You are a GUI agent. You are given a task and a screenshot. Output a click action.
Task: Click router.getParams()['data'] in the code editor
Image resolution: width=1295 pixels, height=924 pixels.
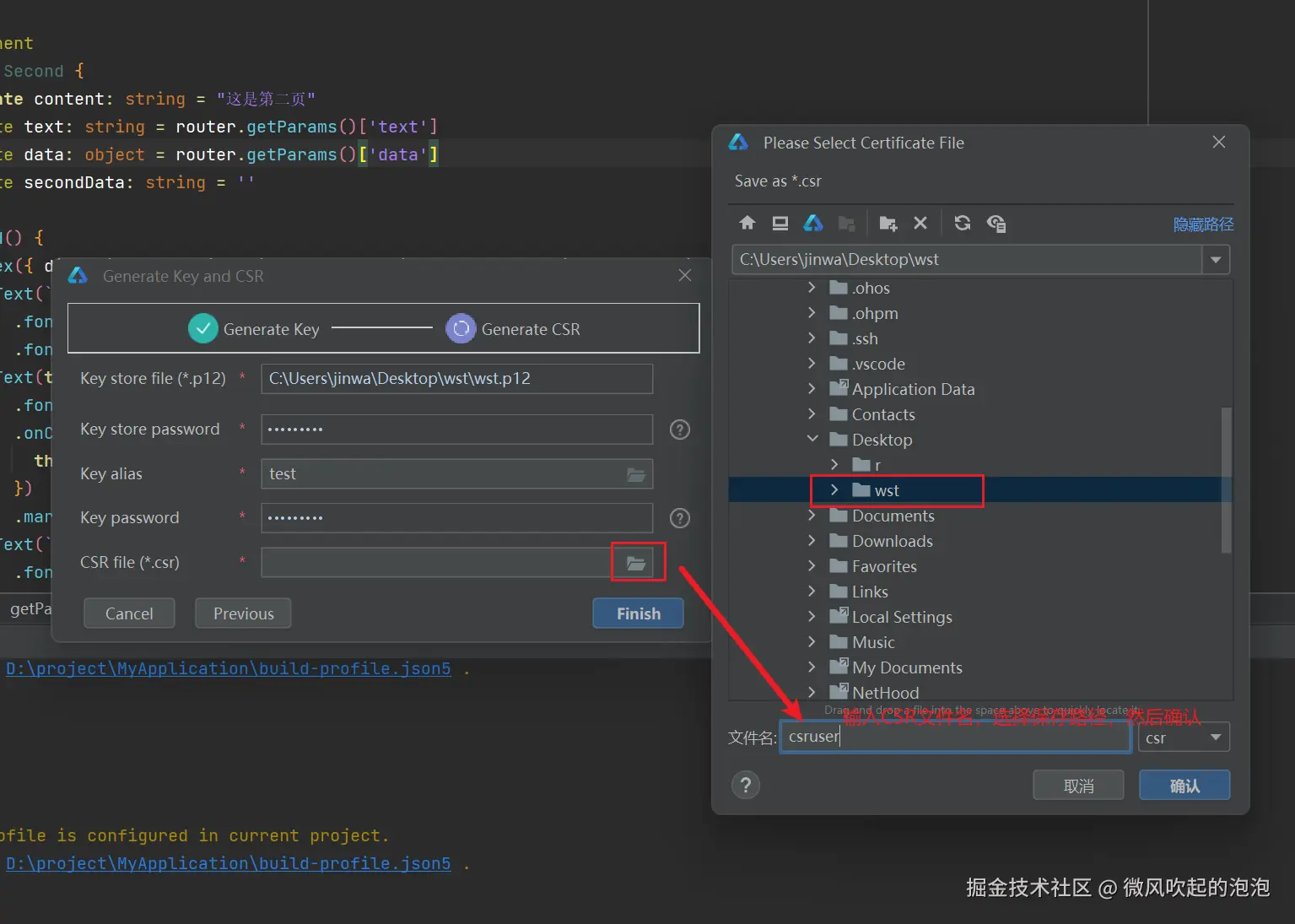point(307,154)
